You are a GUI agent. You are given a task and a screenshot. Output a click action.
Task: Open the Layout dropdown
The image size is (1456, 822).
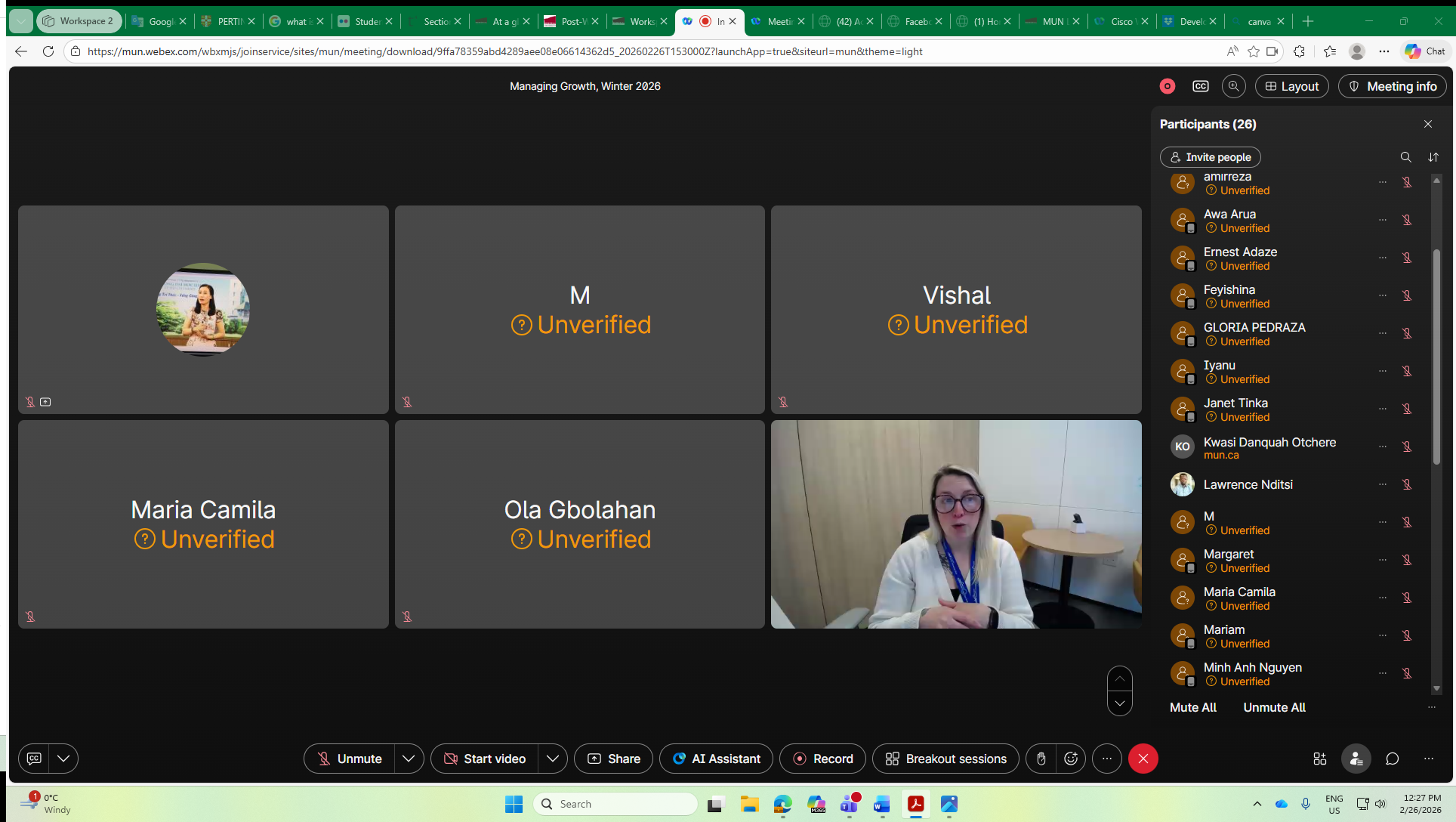1291,86
